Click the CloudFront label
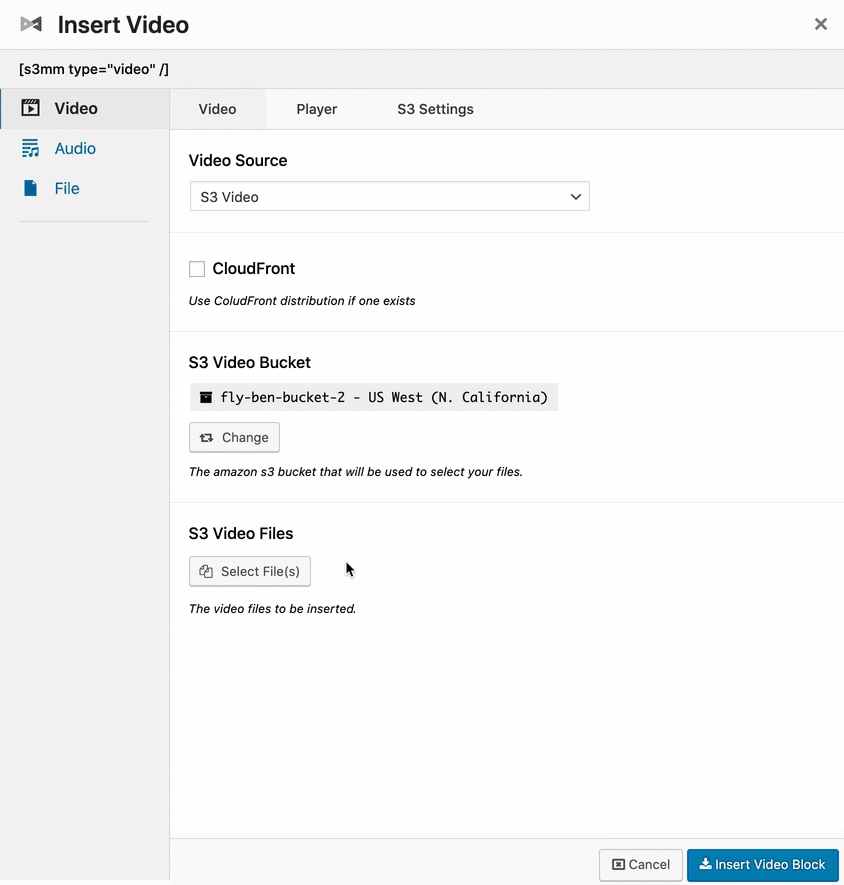 click(x=253, y=269)
